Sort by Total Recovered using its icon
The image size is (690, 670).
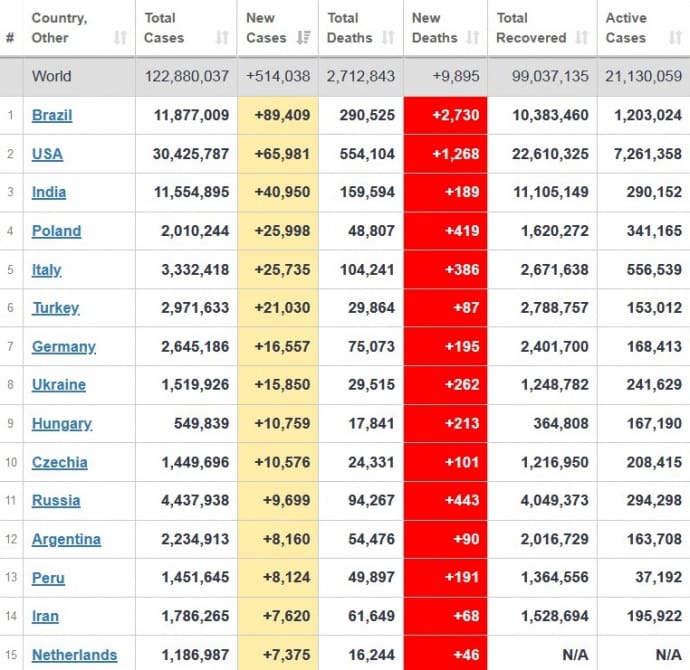580,38
